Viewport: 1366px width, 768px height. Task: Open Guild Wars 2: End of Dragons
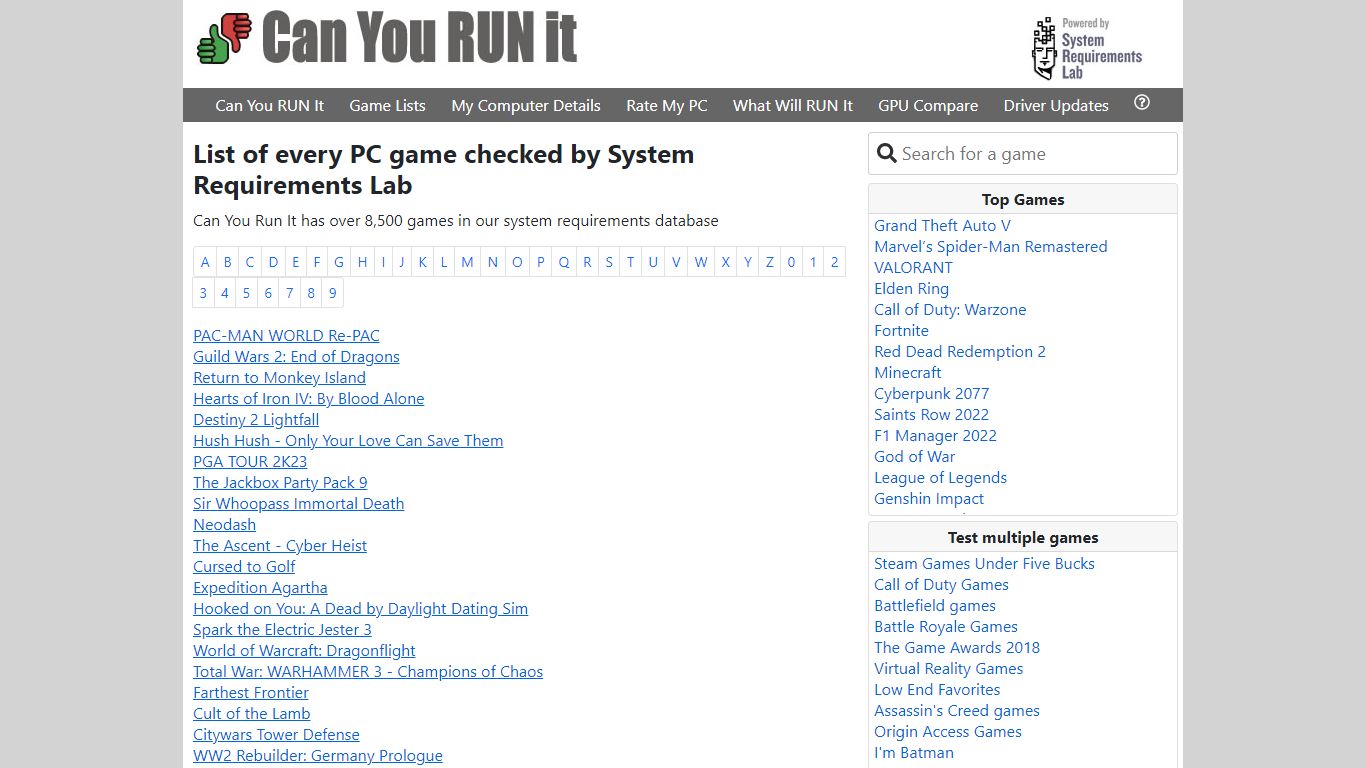pyautogui.click(x=296, y=356)
